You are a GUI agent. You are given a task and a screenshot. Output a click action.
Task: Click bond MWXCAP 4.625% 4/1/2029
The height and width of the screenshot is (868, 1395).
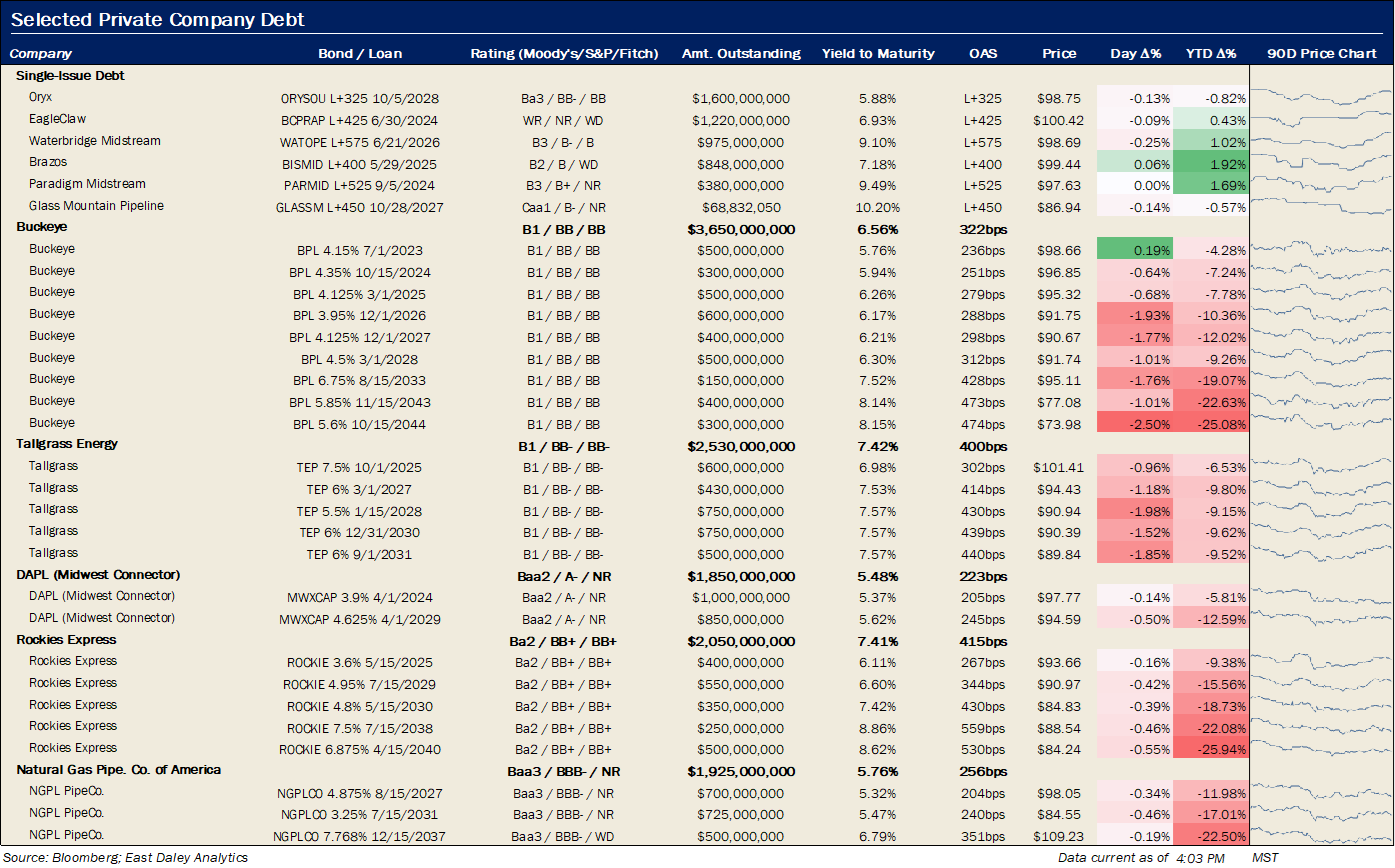(360, 619)
